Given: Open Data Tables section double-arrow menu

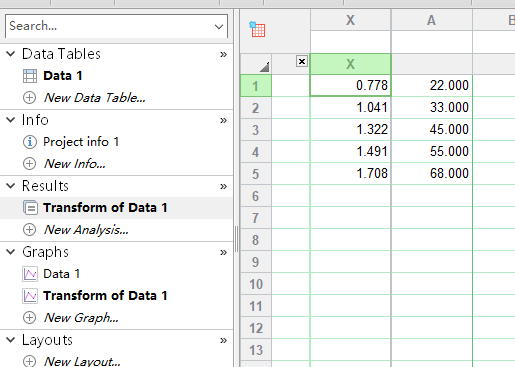Looking at the screenshot, I should [x=223, y=54].
